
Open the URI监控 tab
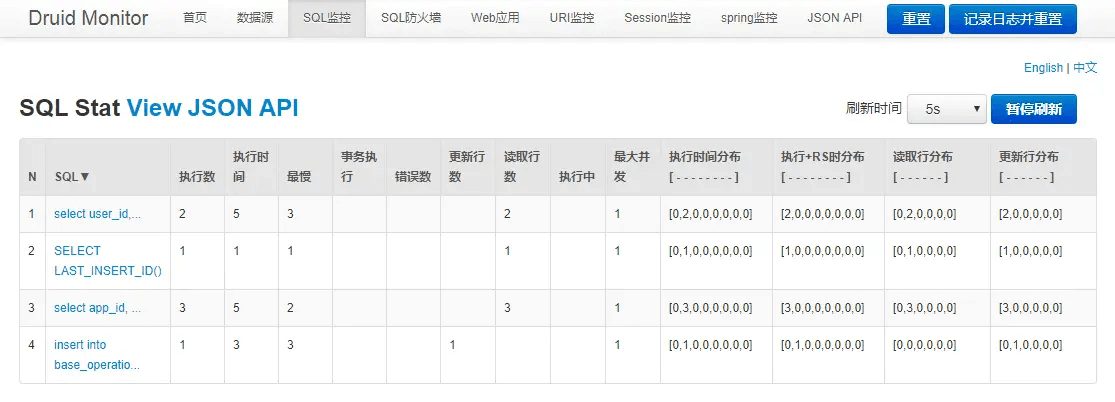click(x=572, y=18)
